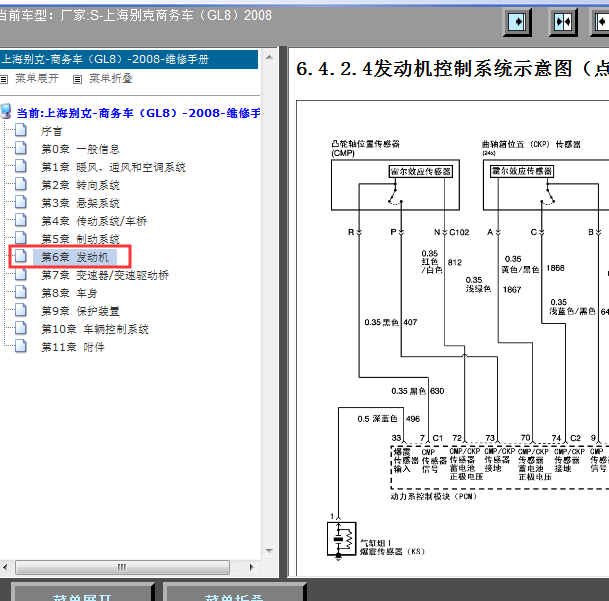Click the page icon next to 第11章 附件
The width and height of the screenshot is (609, 601).
(x=21, y=346)
